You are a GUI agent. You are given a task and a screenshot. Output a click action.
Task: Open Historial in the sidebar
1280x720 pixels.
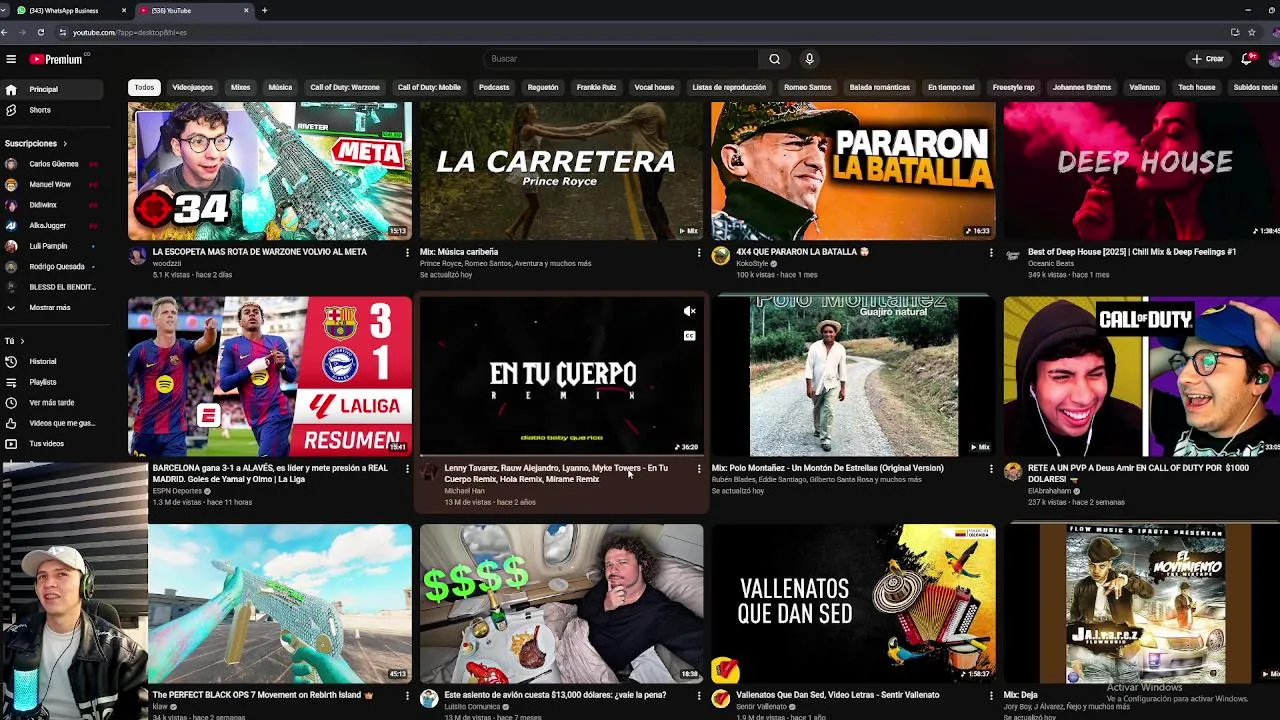point(51,361)
